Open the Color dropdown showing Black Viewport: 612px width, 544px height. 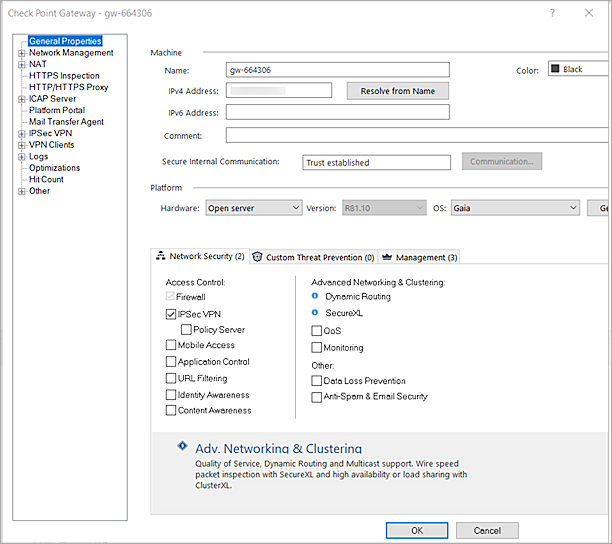(x=578, y=69)
